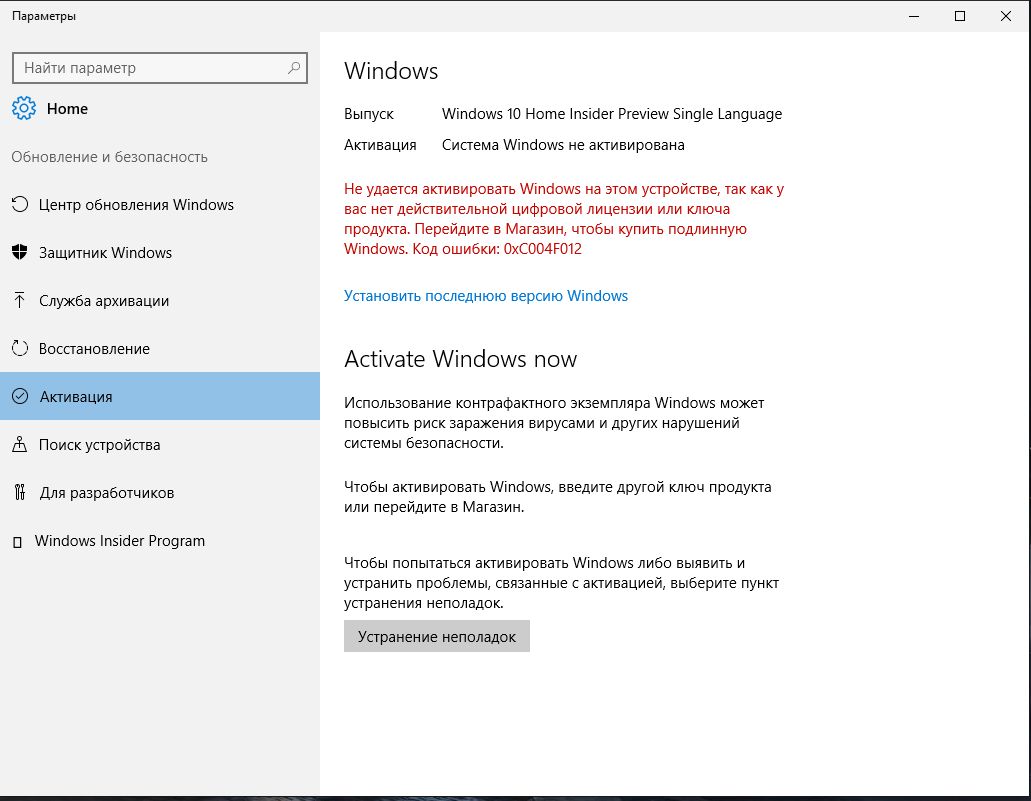Click red activation error message text
The width and height of the screenshot is (1031, 801).
tap(564, 219)
